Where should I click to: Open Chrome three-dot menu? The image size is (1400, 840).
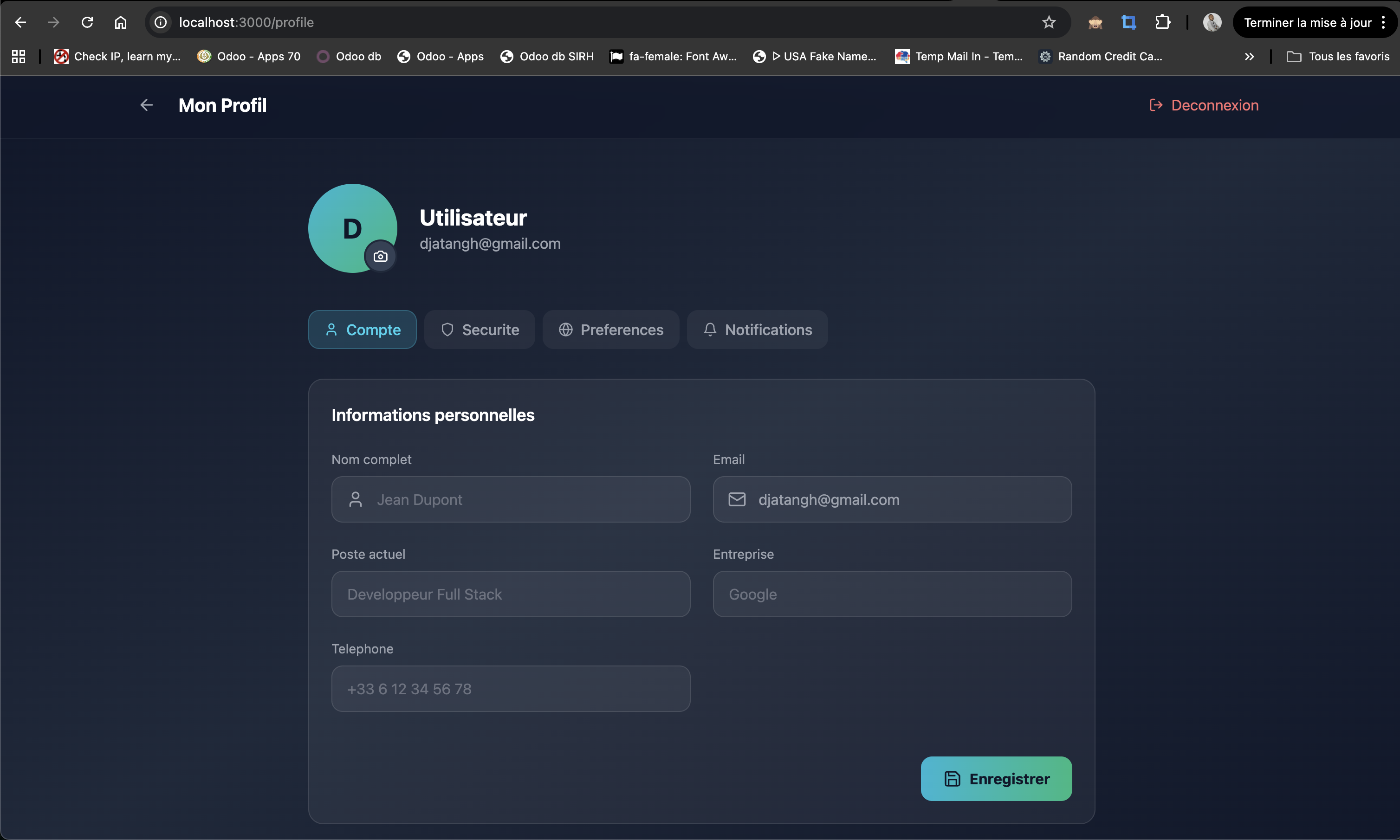pos(1383,23)
